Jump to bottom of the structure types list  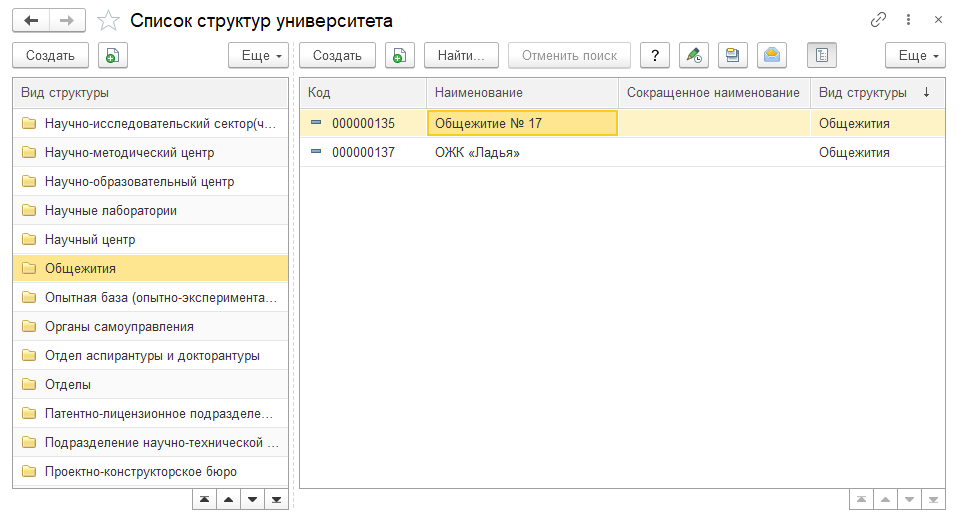tap(276, 499)
